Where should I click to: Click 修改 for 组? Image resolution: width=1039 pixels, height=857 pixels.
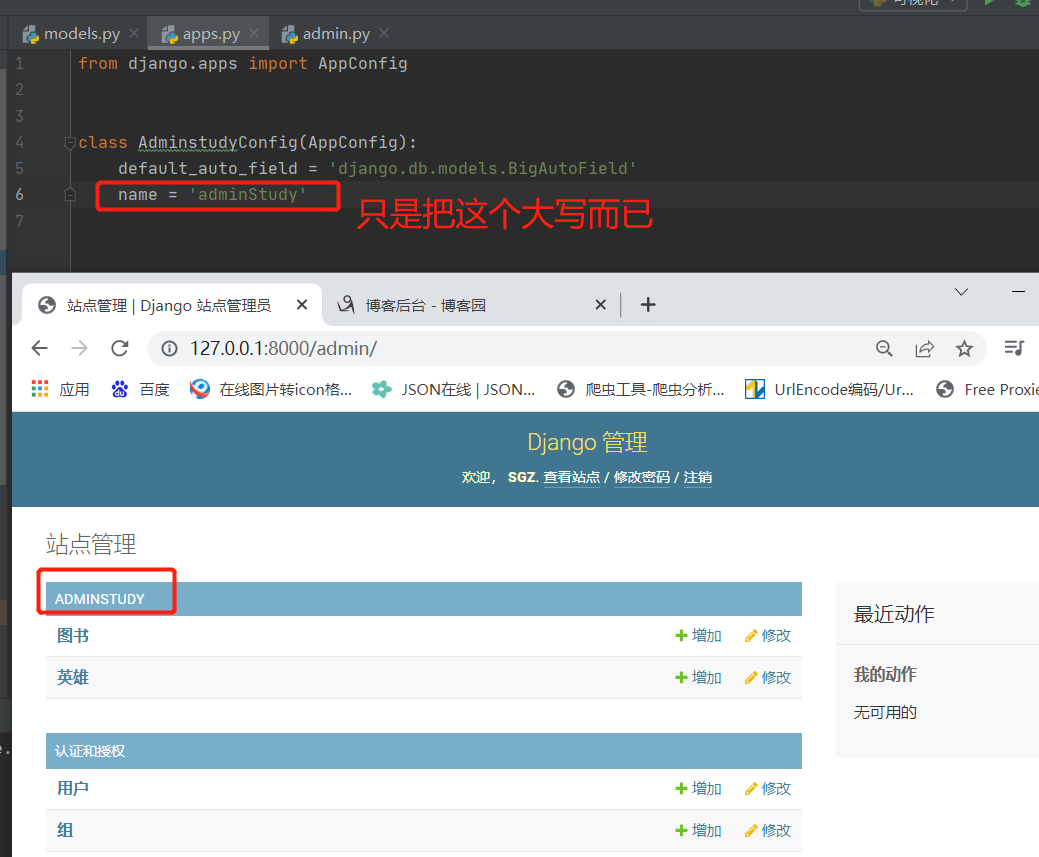[768, 830]
